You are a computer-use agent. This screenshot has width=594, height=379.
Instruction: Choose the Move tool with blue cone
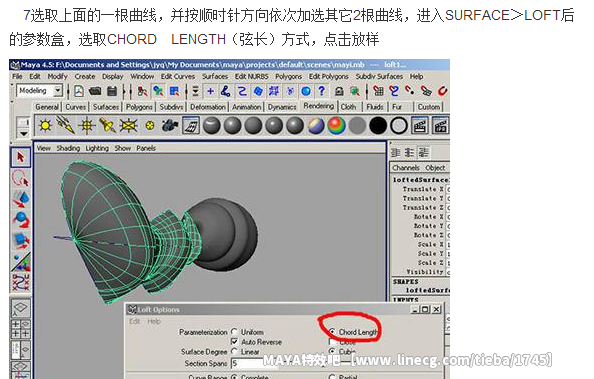tap(20, 199)
